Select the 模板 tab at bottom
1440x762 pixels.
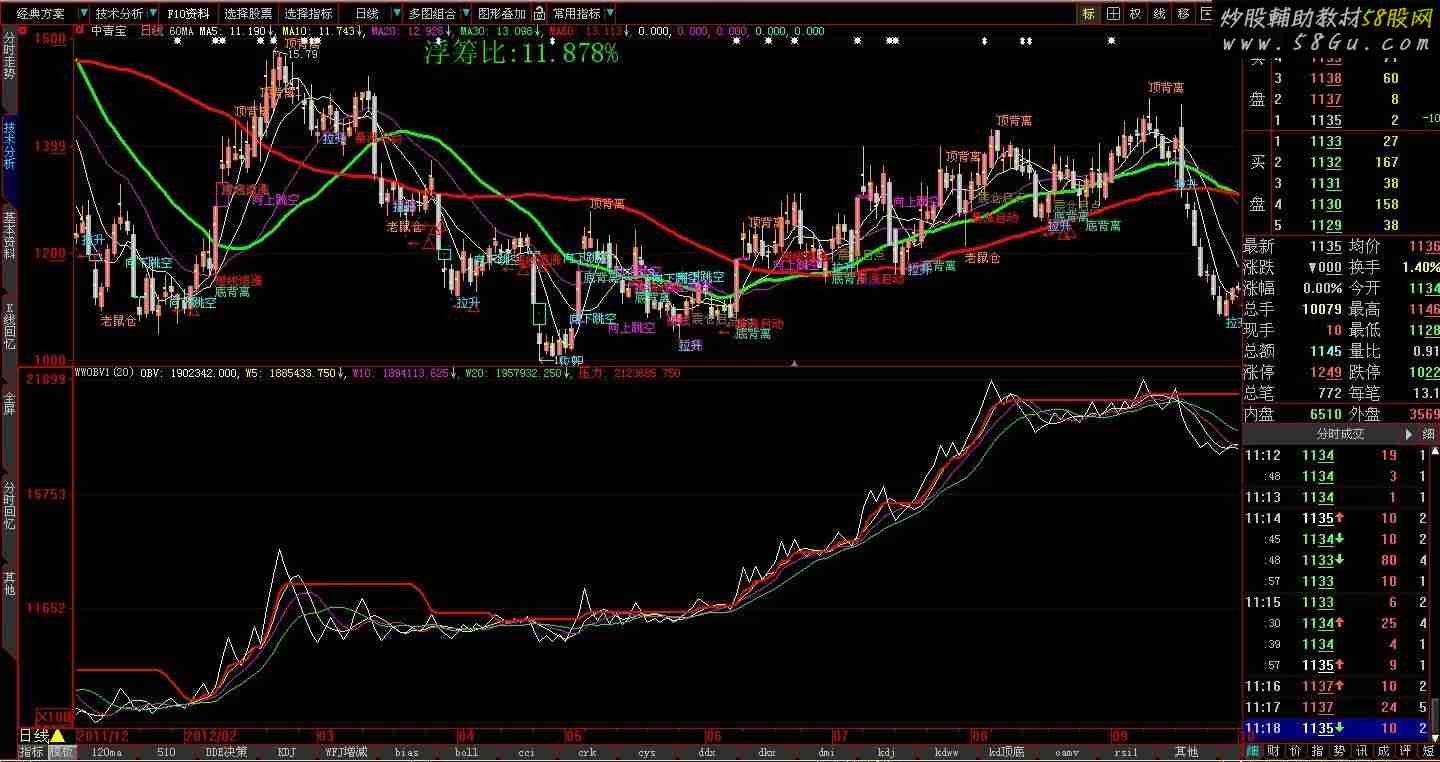[x=62, y=753]
